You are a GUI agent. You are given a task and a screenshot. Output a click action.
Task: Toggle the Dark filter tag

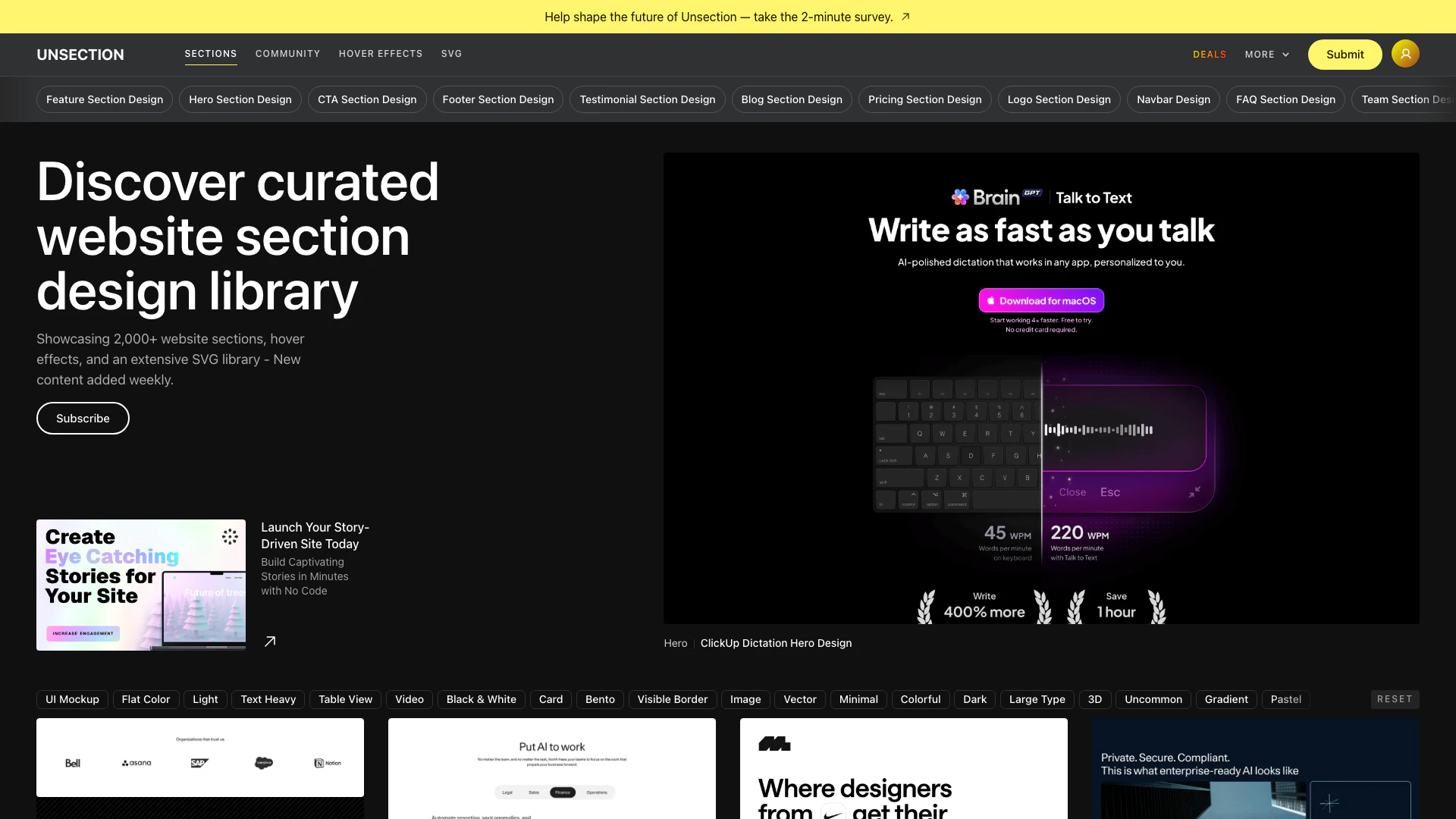point(974,699)
